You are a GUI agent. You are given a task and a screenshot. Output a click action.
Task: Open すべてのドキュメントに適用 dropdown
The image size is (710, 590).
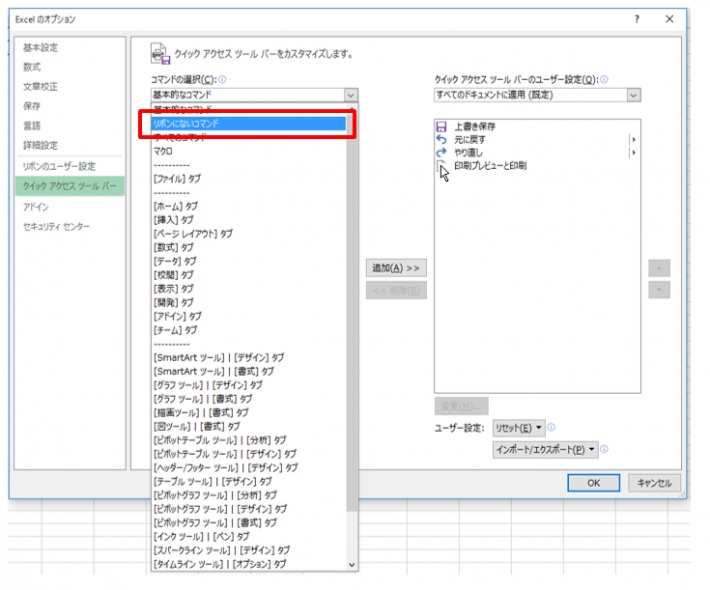point(633,95)
